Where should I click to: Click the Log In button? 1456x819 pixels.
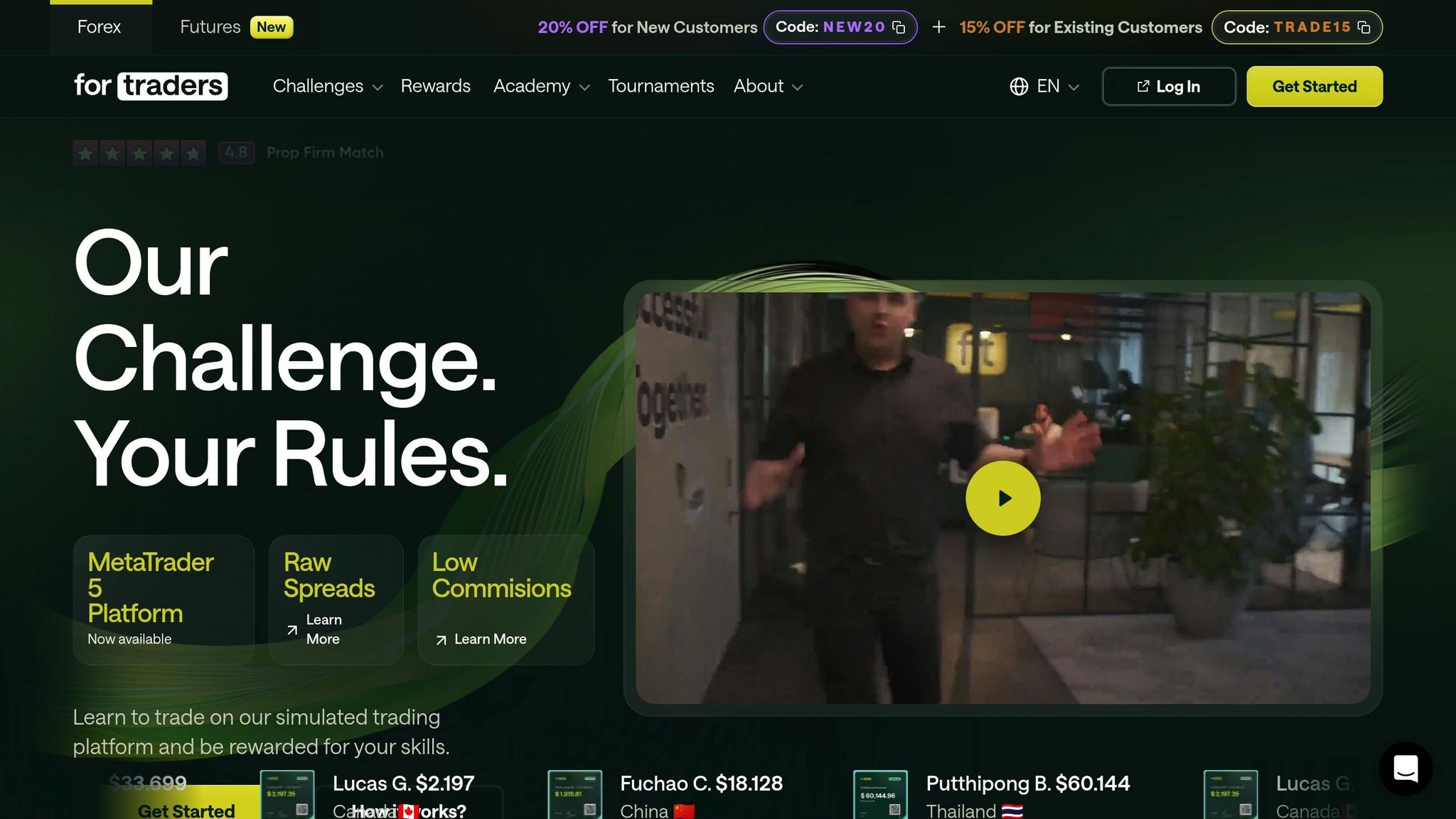pos(1169,87)
